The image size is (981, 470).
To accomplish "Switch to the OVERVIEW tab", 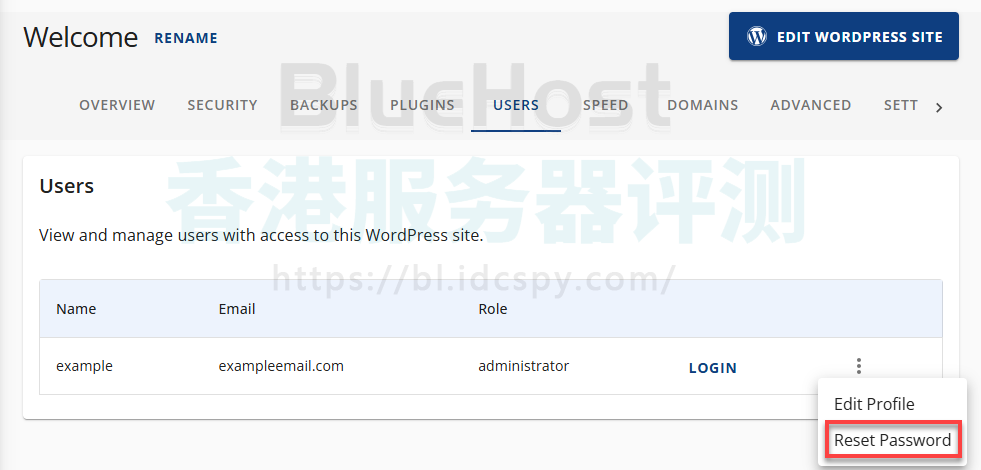I will 117,105.
